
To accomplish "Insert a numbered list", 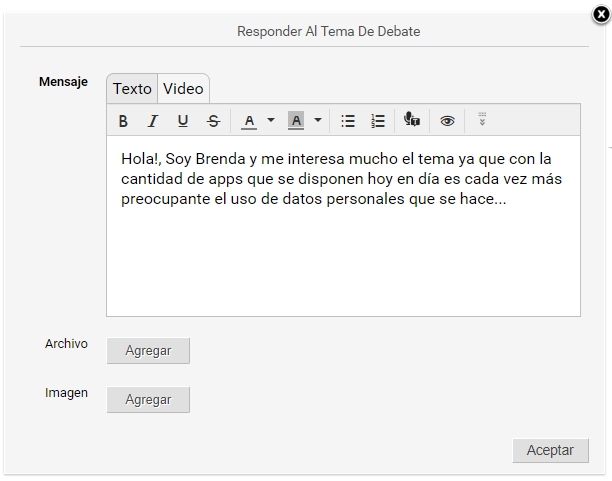I will (378, 121).
